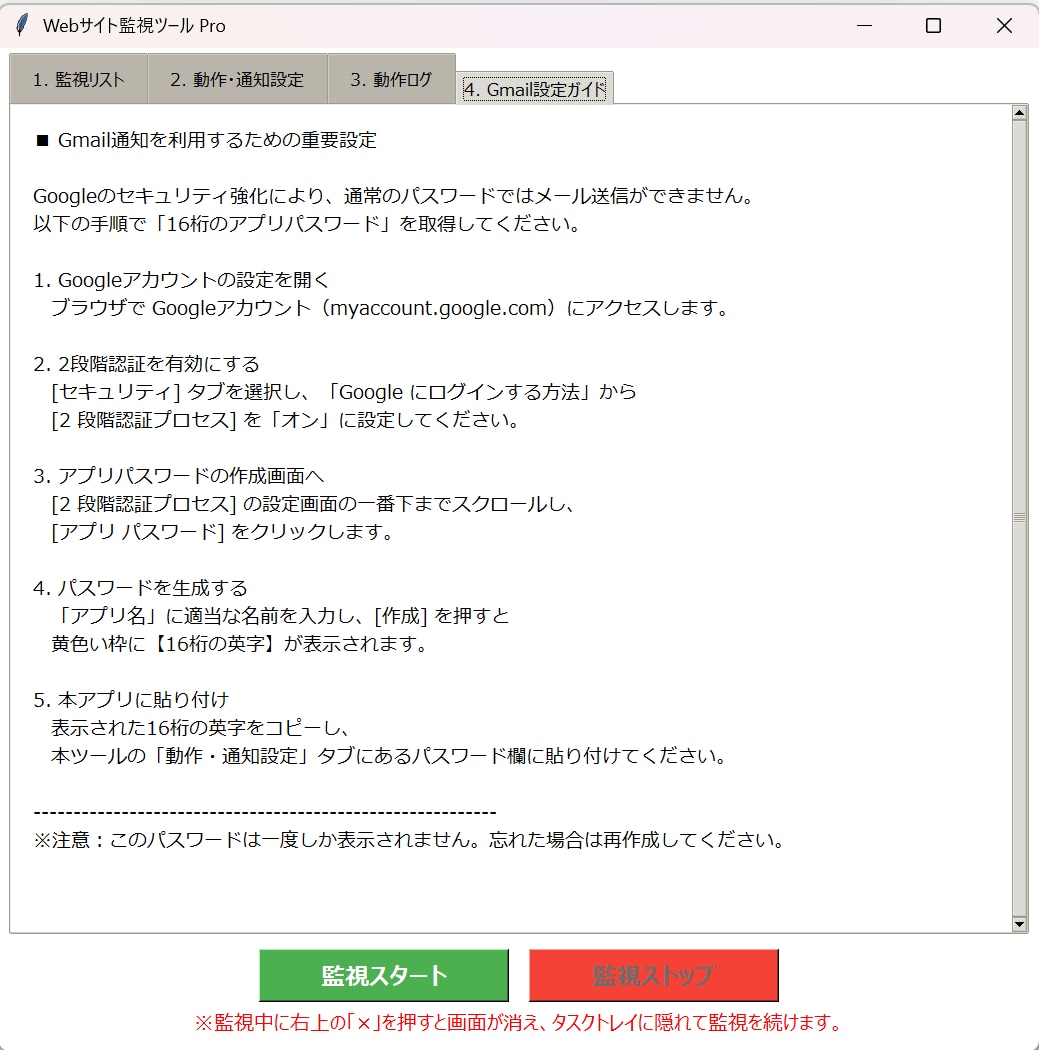Image resolution: width=1039 pixels, height=1050 pixels.
Task: Click the line '[2 段階認証プロセス] を「オン」に設定してください。'
Action: click(286, 420)
